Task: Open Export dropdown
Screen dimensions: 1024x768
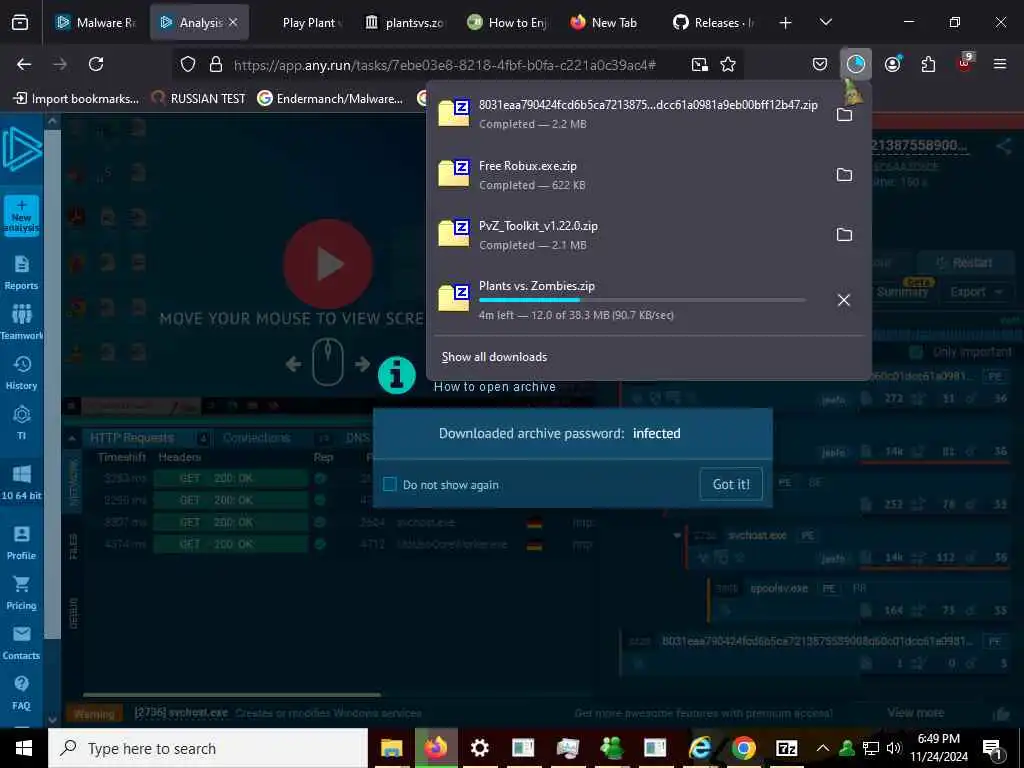Action: click(976, 292)
